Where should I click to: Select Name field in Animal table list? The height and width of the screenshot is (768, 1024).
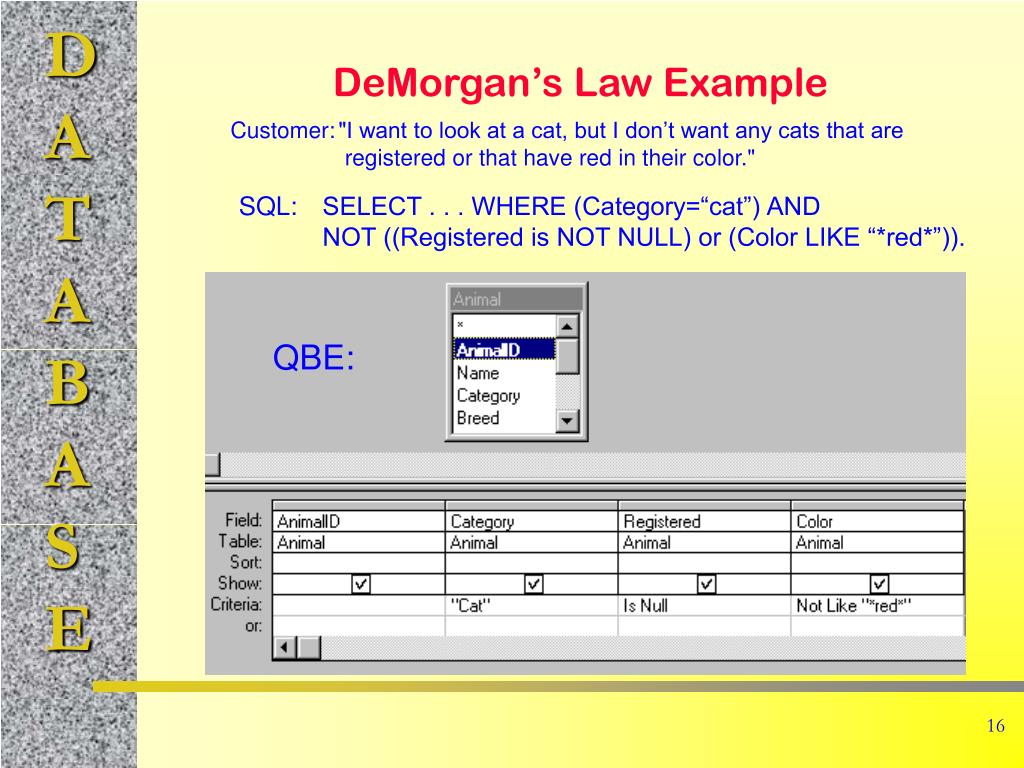pyautogui.click(x=504, y=373)
